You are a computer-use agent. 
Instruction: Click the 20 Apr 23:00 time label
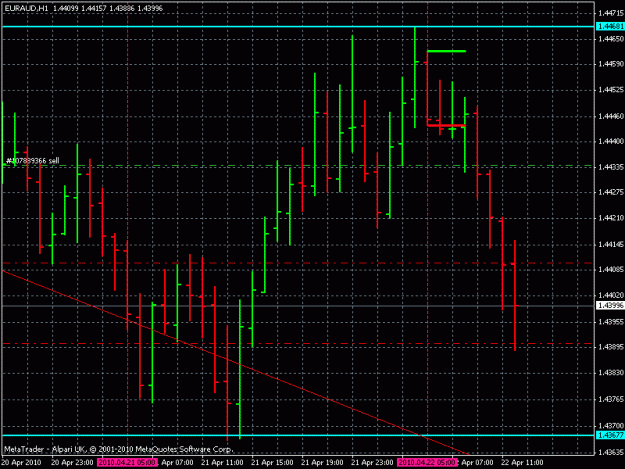[x=72, y=462]
